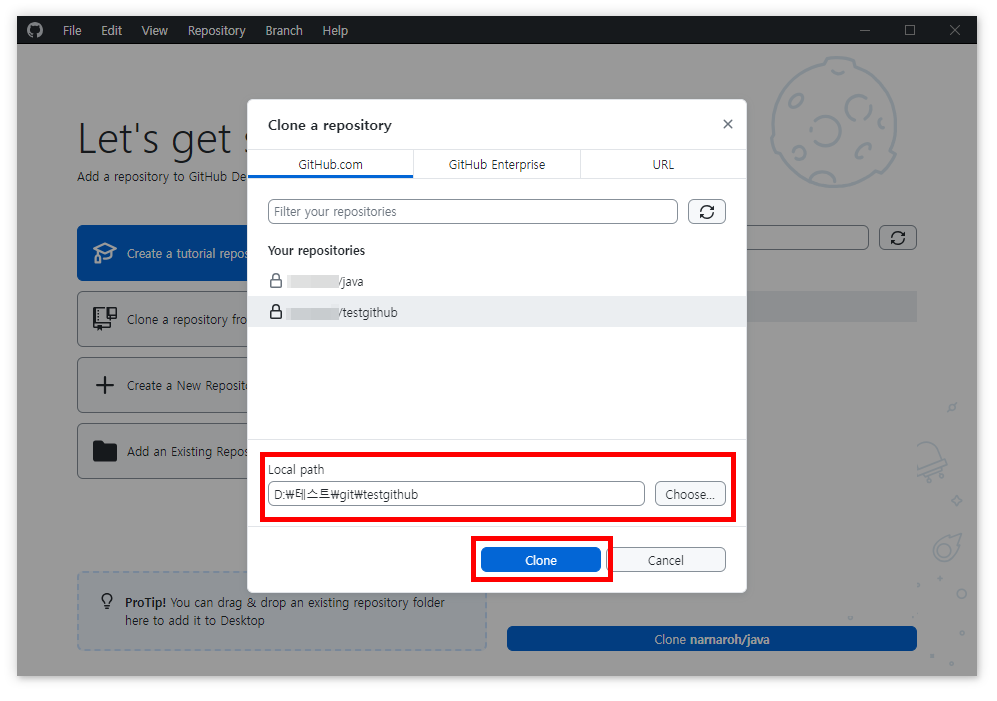Open the Branch menu
This screenshot has width=997, height=701.
click(x=284, y=31)
